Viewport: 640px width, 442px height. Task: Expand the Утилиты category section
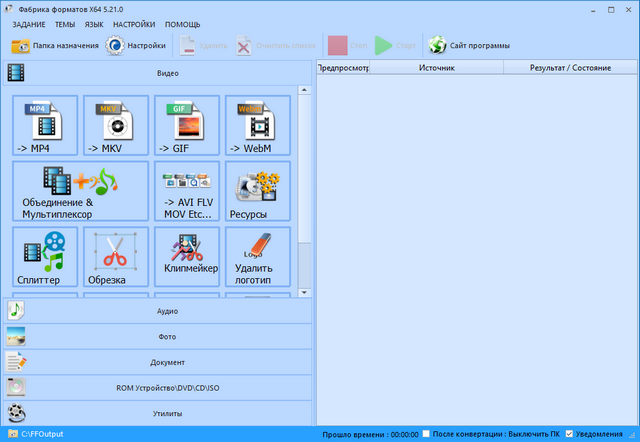point(160,413)
